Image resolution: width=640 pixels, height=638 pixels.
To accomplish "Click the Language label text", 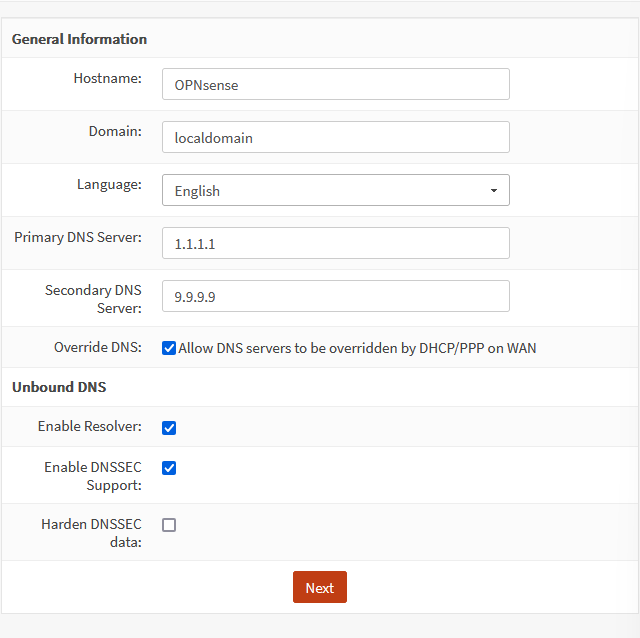I will [x=109, y=184].
